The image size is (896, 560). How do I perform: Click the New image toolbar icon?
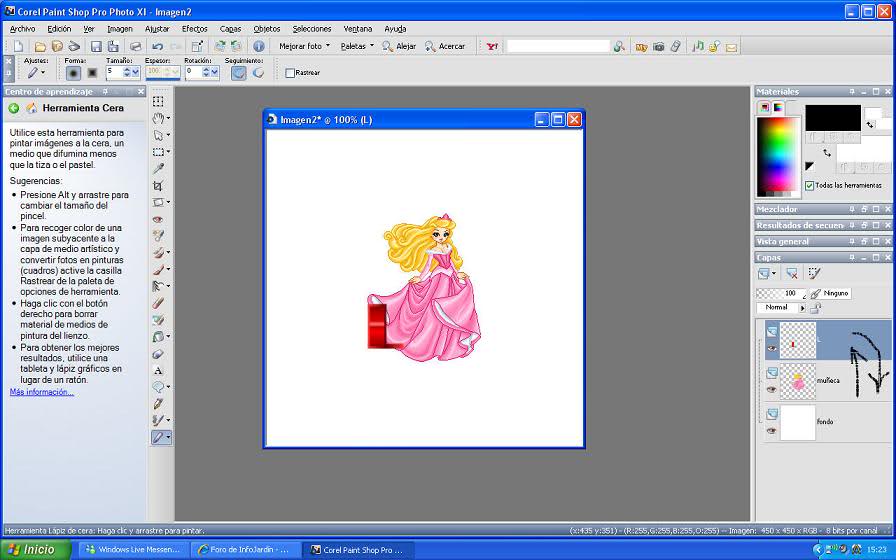[x=19, y=46]
